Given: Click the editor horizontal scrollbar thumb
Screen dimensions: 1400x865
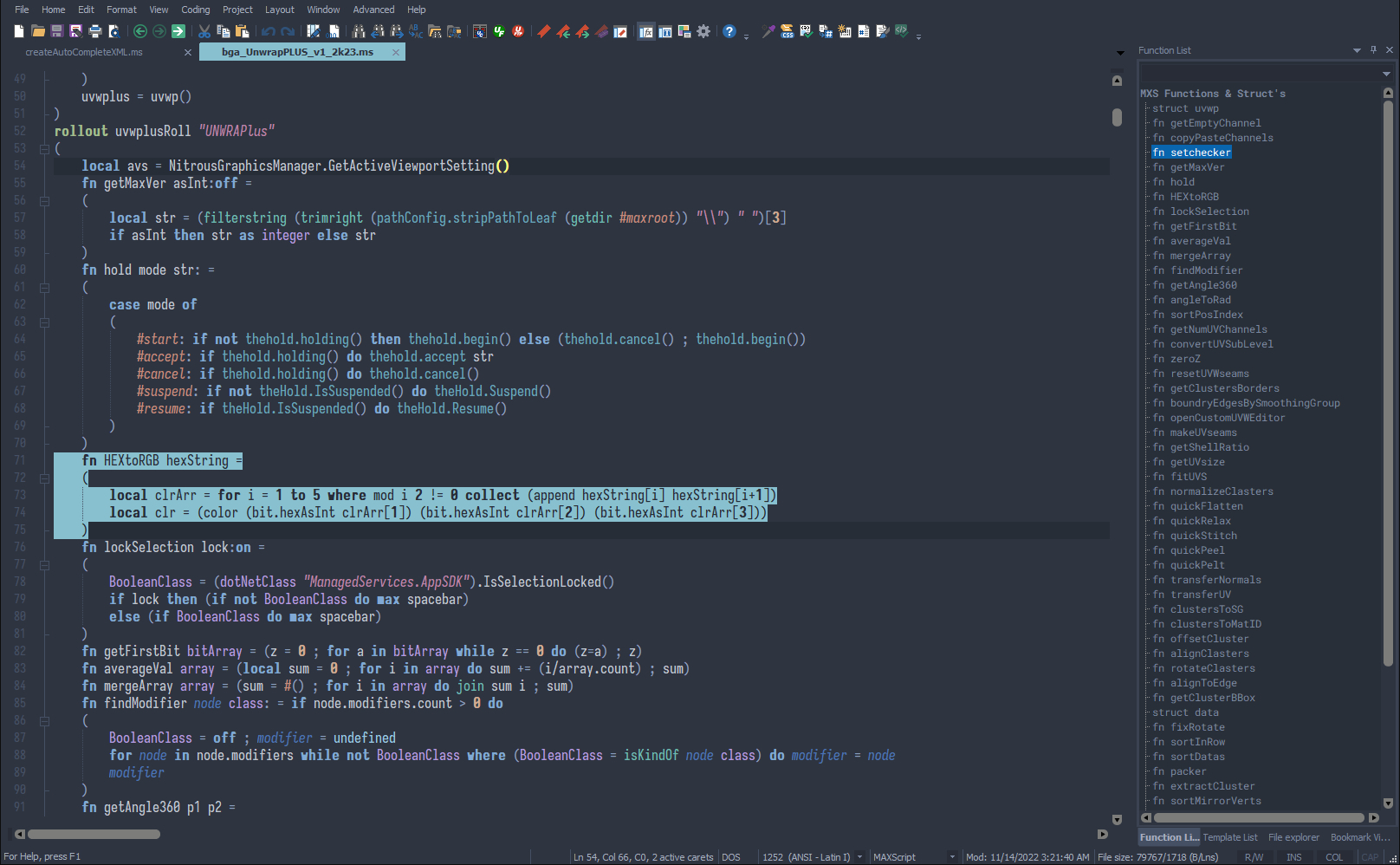Looking at the screenshot, I should point(94,835).
